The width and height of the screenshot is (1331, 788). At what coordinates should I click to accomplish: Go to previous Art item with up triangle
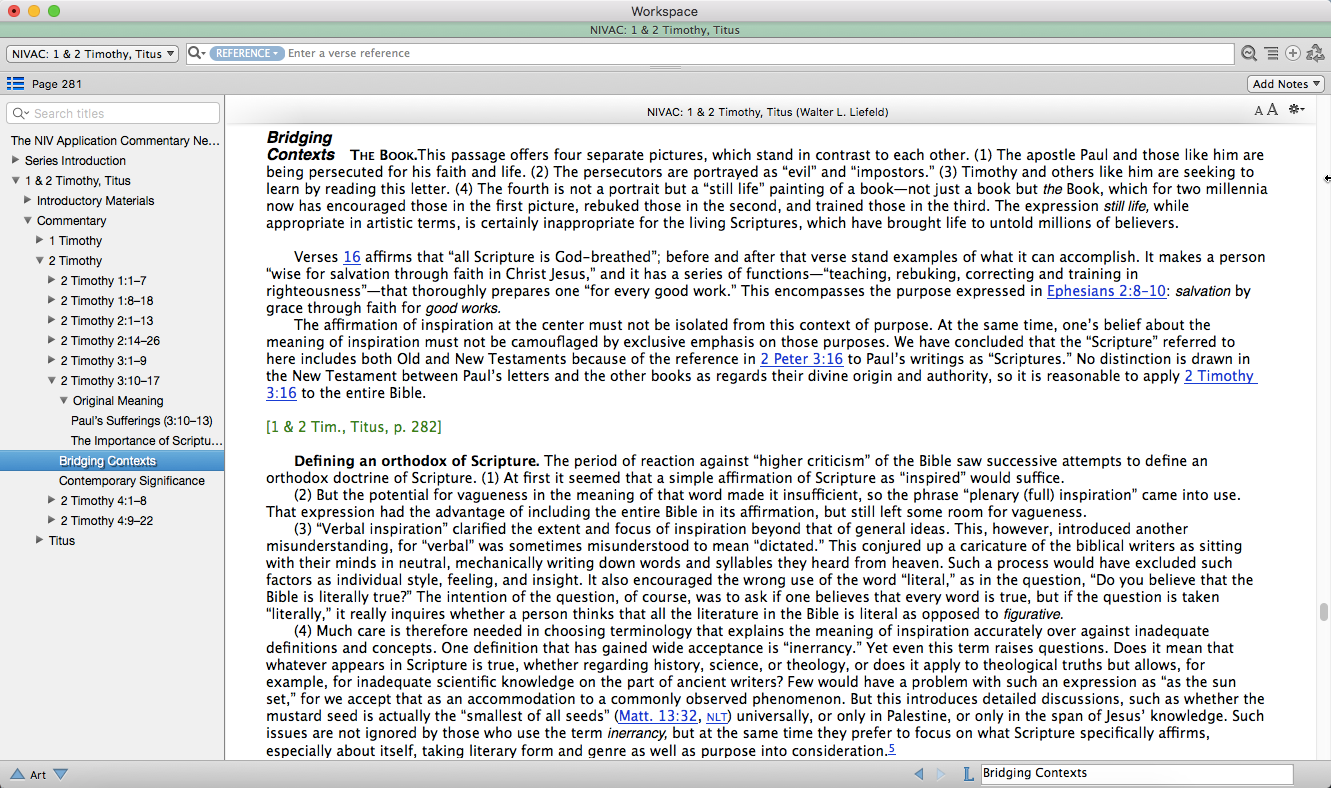(17, 774)
